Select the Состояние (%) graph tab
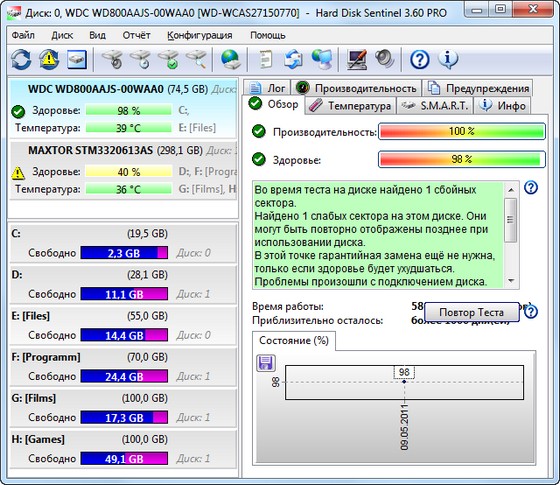Image resolution: width=560 pixels, height=485 pixels. [x=294, y=340]
